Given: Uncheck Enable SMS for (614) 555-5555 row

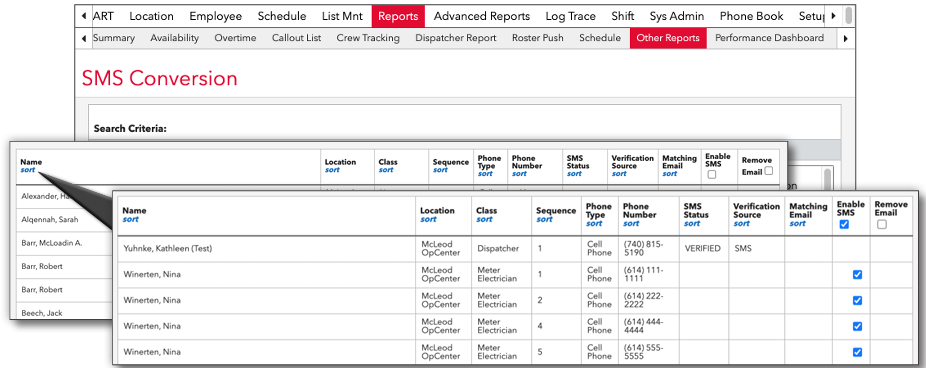Looking at the screenshot, I should [857, 352].
